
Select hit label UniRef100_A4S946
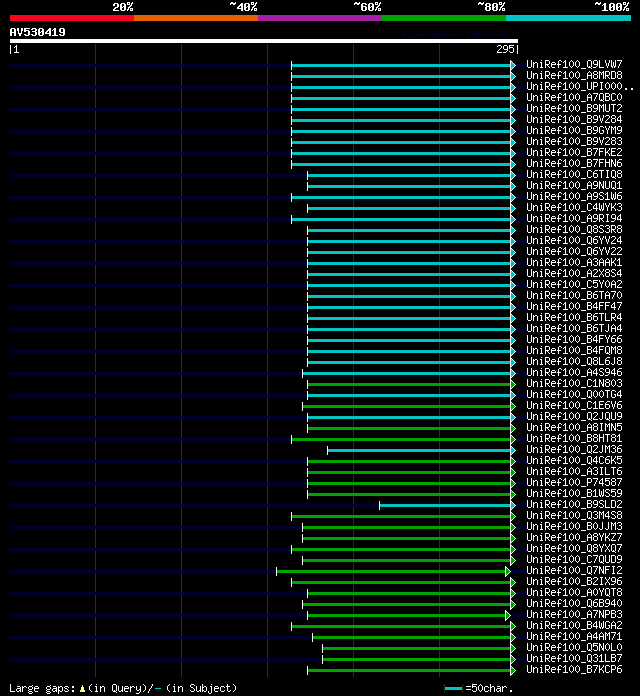click(x=574, y=372)
